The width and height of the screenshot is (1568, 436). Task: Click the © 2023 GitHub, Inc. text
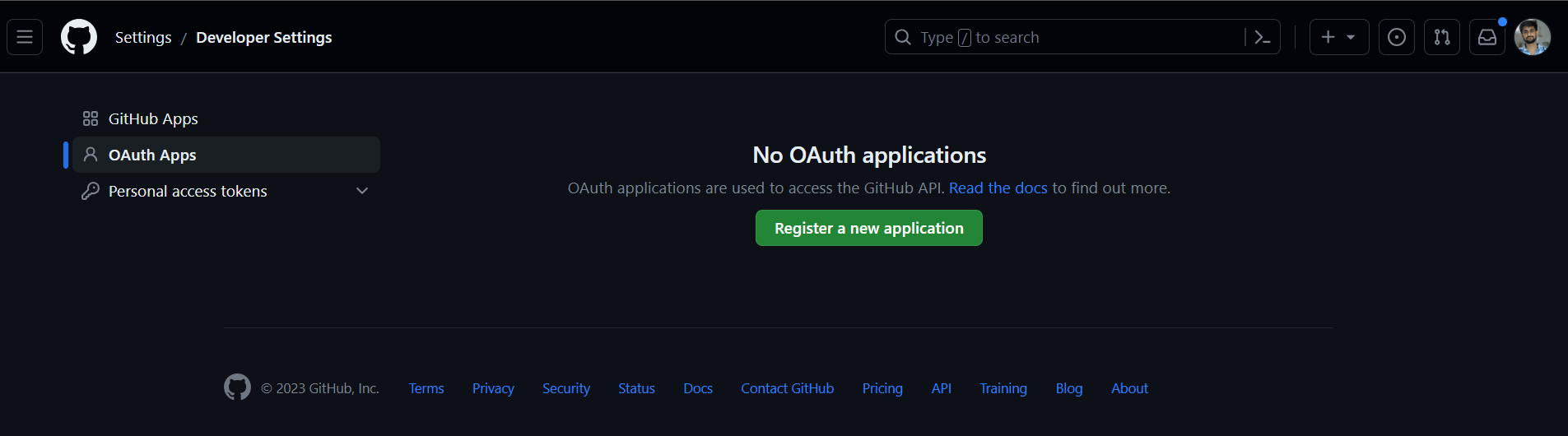coord(320,388)
